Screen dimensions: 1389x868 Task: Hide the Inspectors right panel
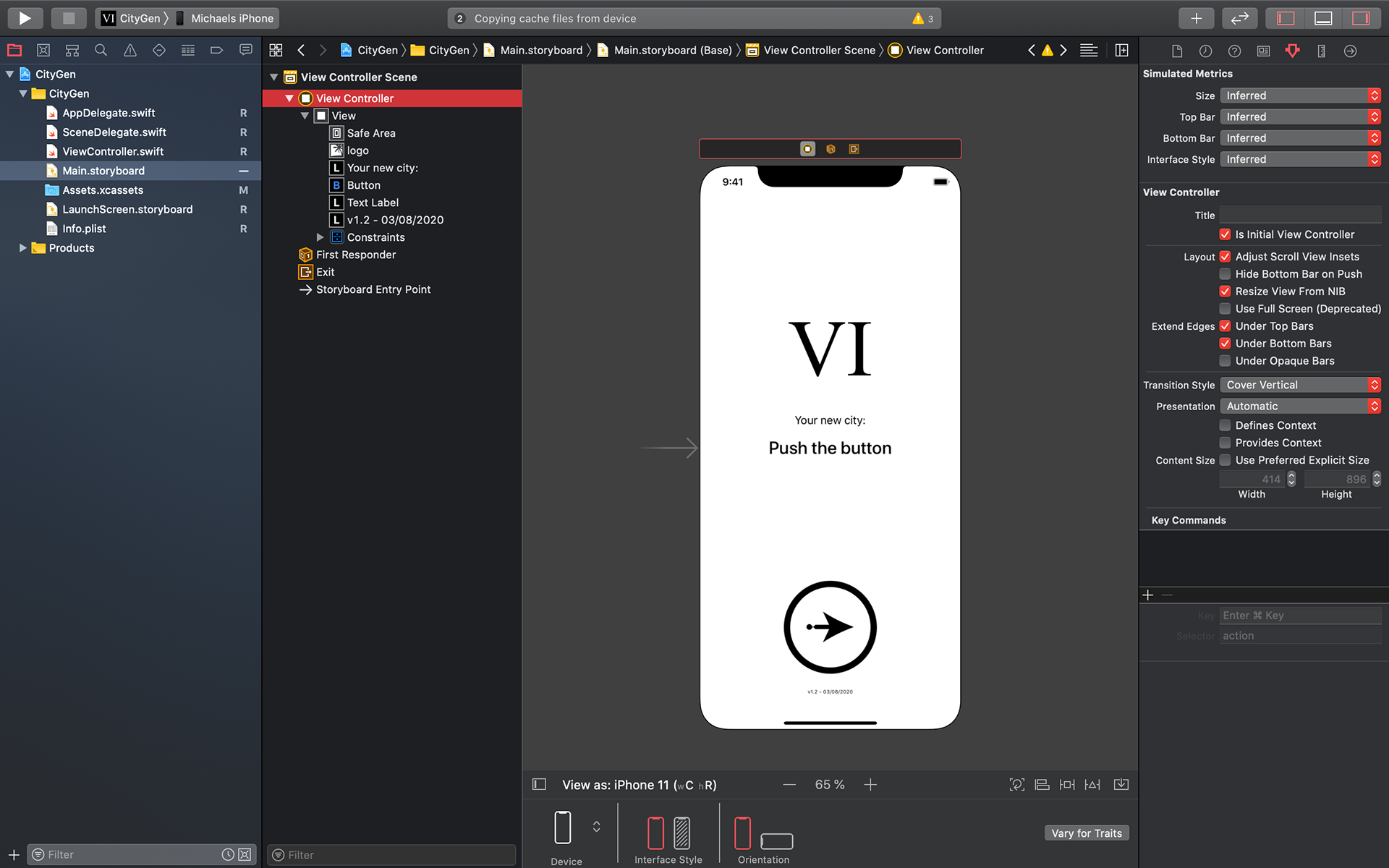(x=1361, y=18)
